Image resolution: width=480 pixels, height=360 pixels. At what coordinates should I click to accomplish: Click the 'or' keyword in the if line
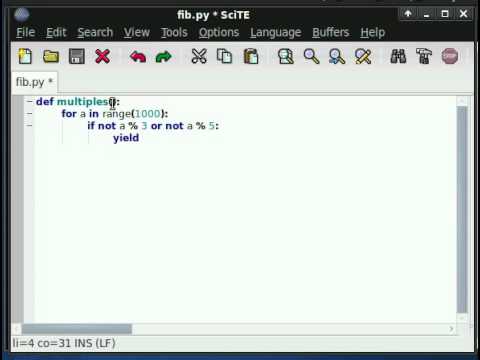[156, 126]
